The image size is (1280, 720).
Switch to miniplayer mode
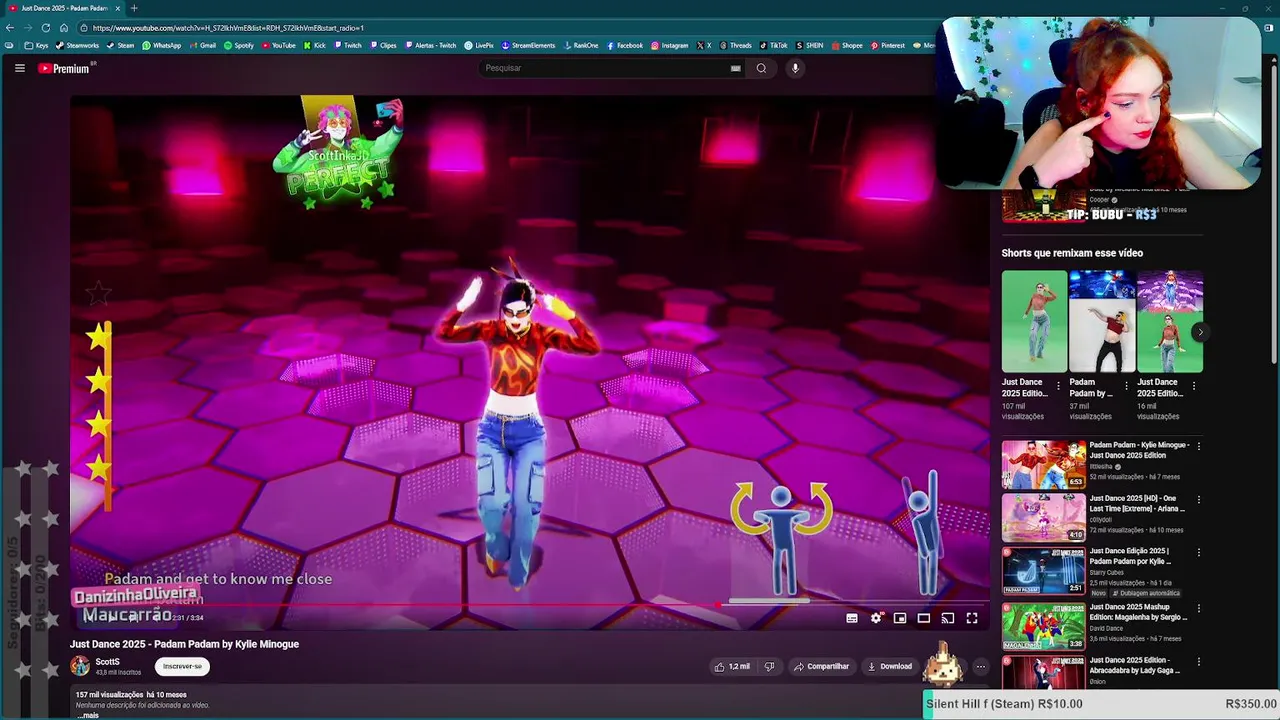(x=900, y=618)
